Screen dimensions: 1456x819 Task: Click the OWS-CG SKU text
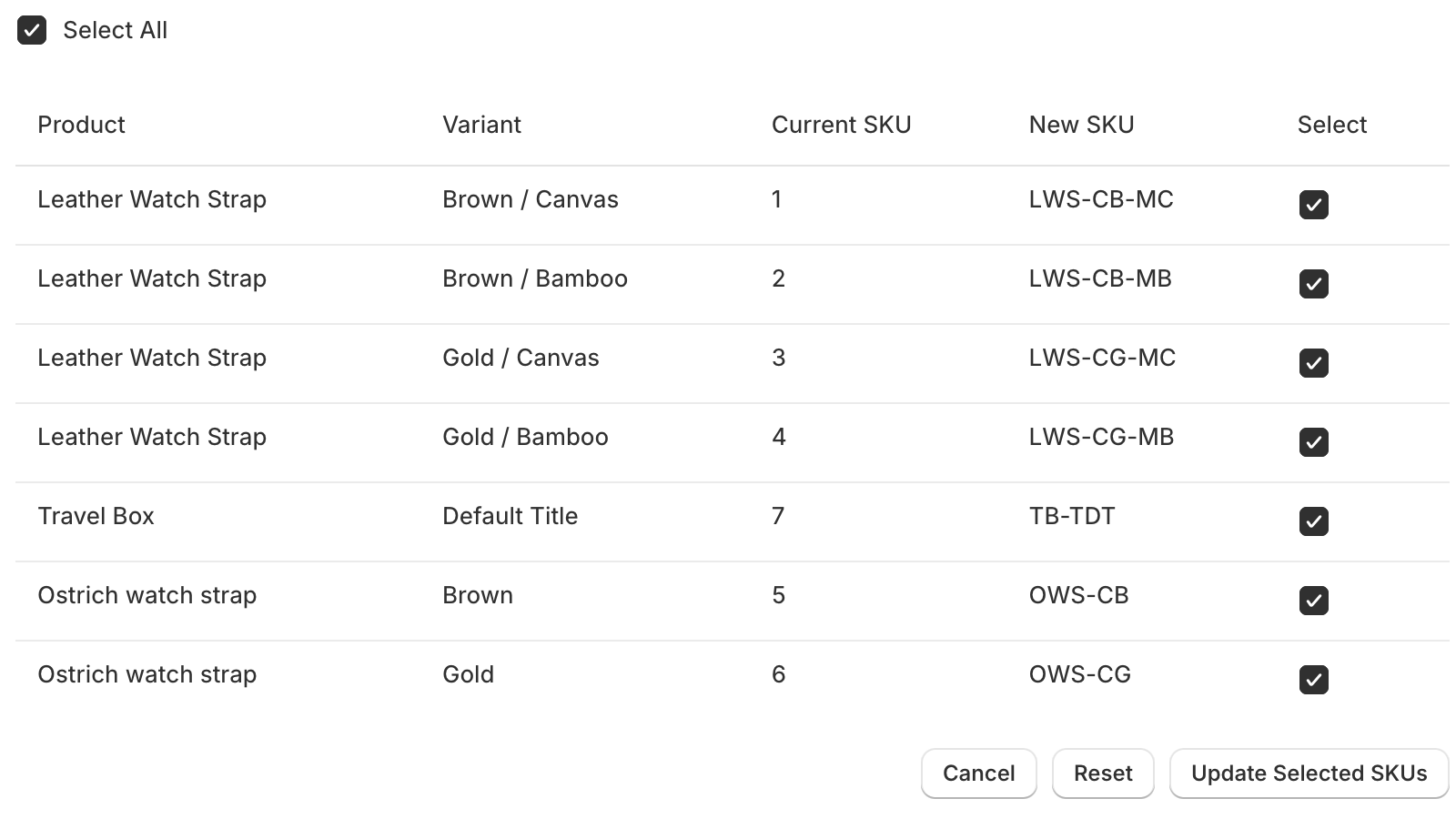pos(1079,674)
